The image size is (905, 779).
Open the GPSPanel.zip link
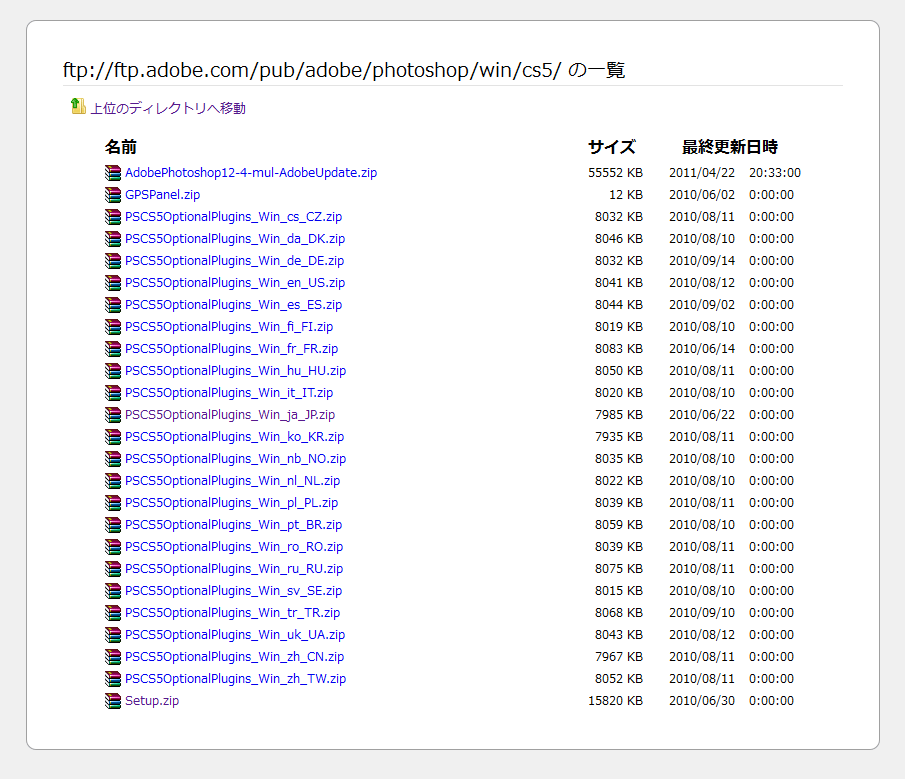click(x=163, y=194)
